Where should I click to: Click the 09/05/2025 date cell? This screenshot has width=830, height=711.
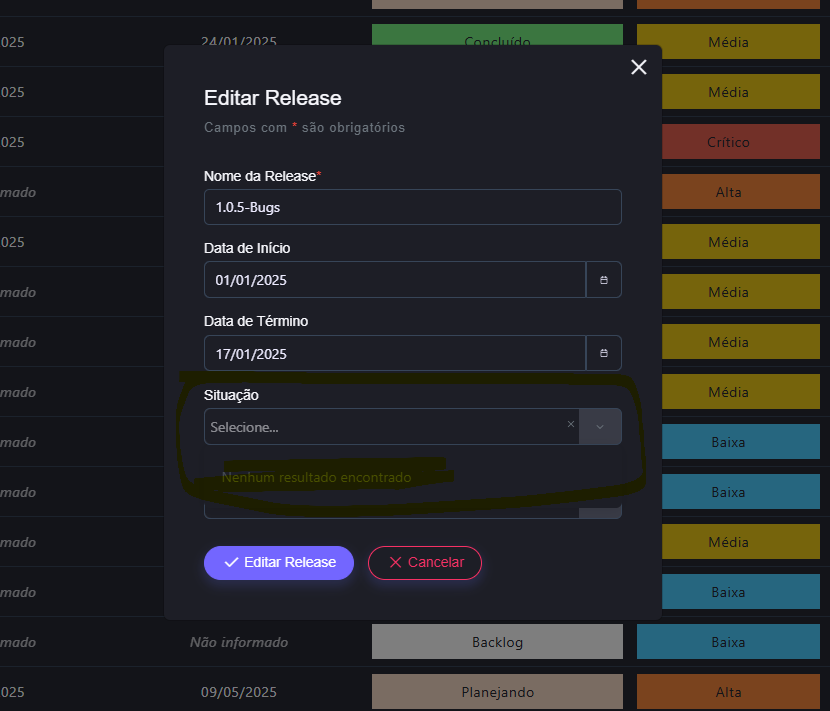(x=238, y=692)
